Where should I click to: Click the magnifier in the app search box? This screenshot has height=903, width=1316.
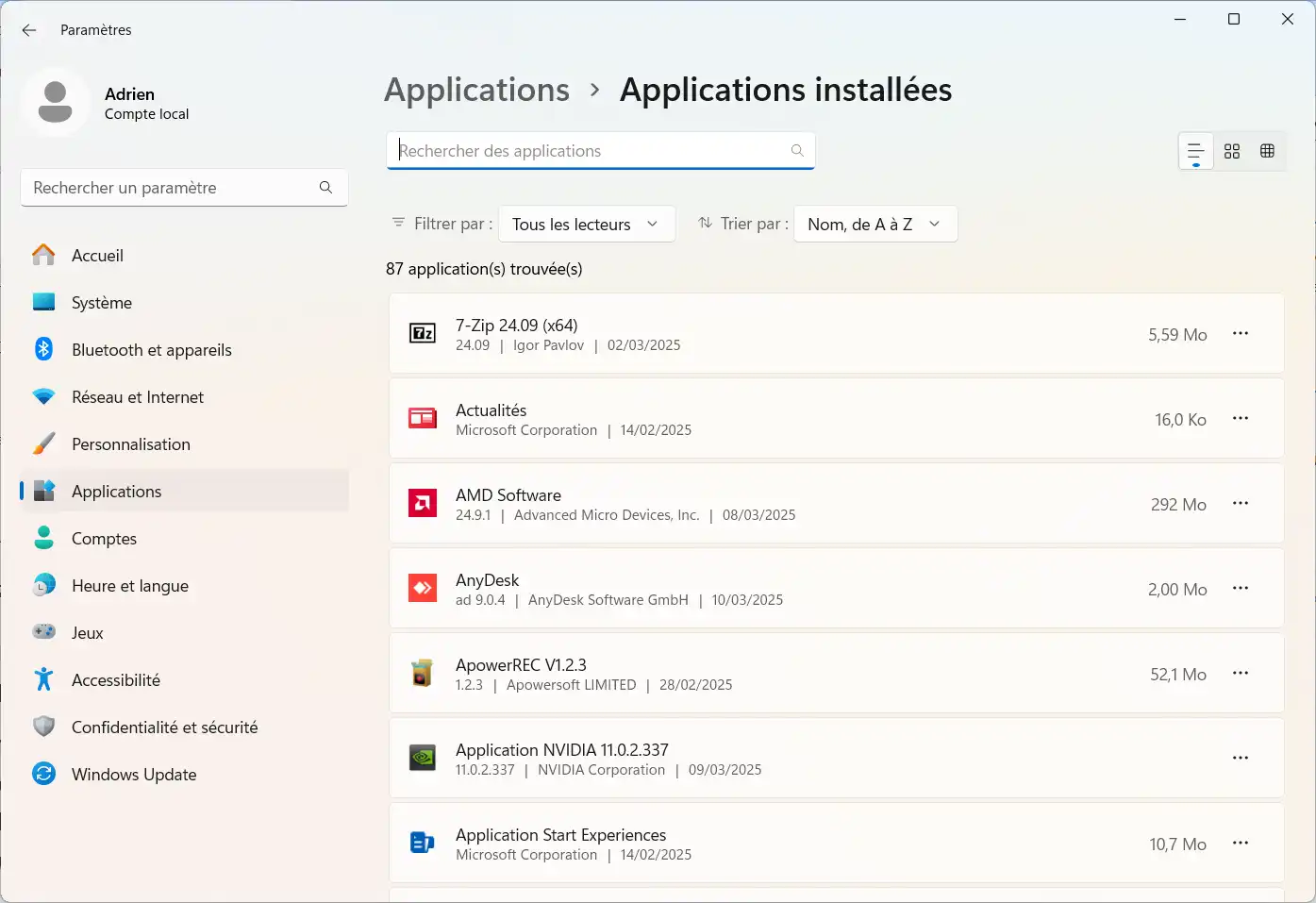797,151
